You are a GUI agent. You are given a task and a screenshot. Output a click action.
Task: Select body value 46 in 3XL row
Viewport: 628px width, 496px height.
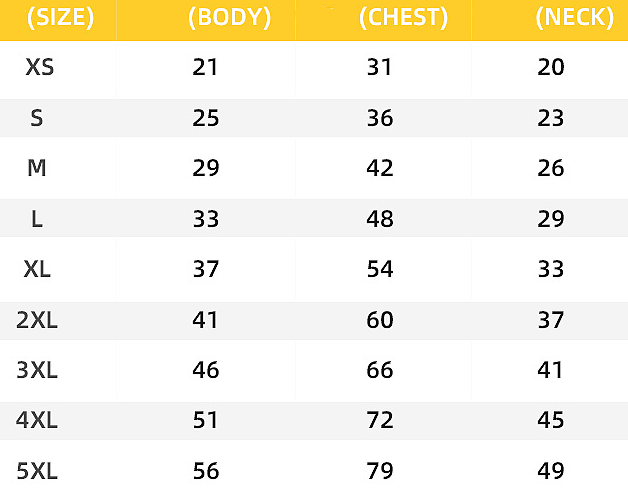point(206,371)
